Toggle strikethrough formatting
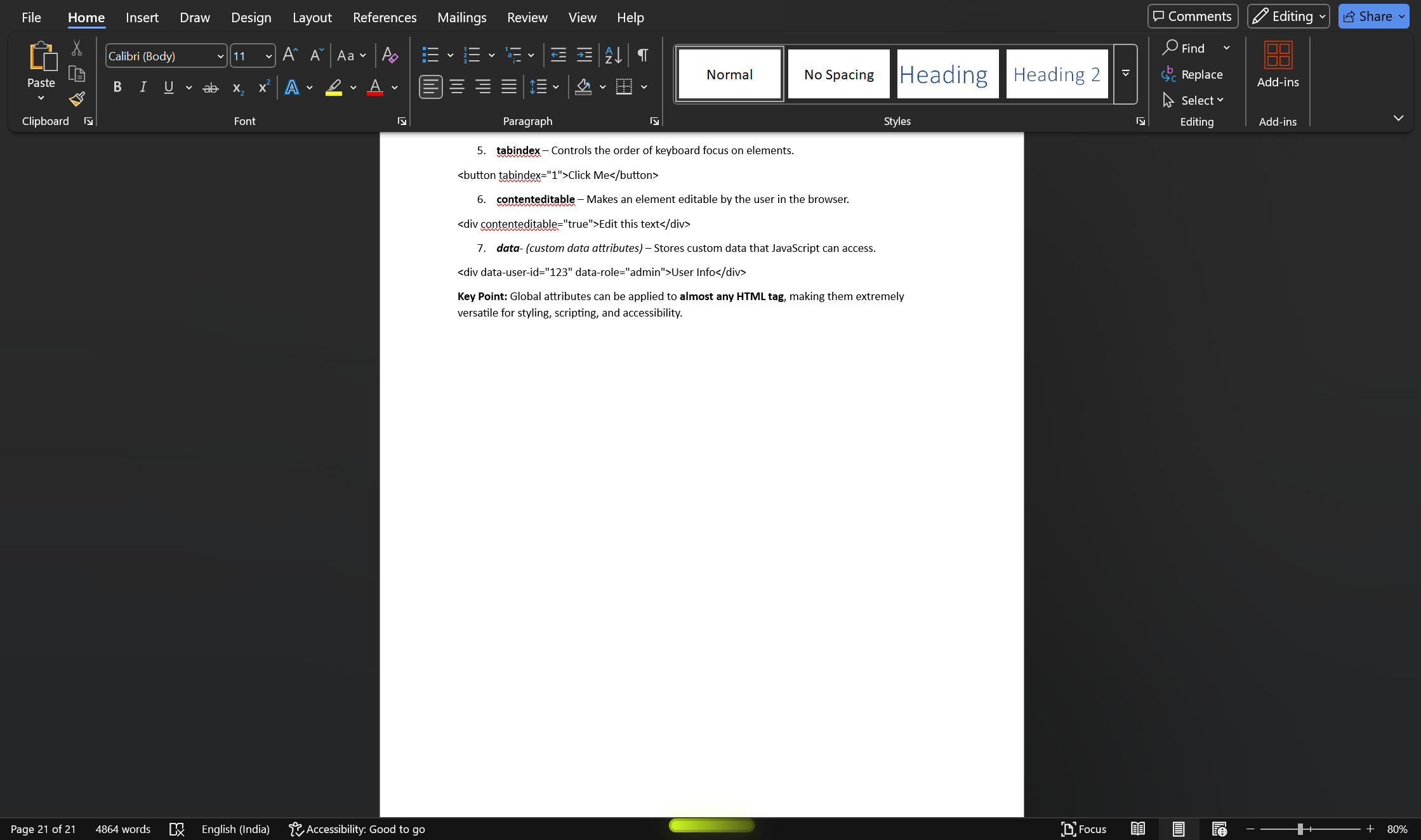1421x840 pixels. [x=211, y=87]
